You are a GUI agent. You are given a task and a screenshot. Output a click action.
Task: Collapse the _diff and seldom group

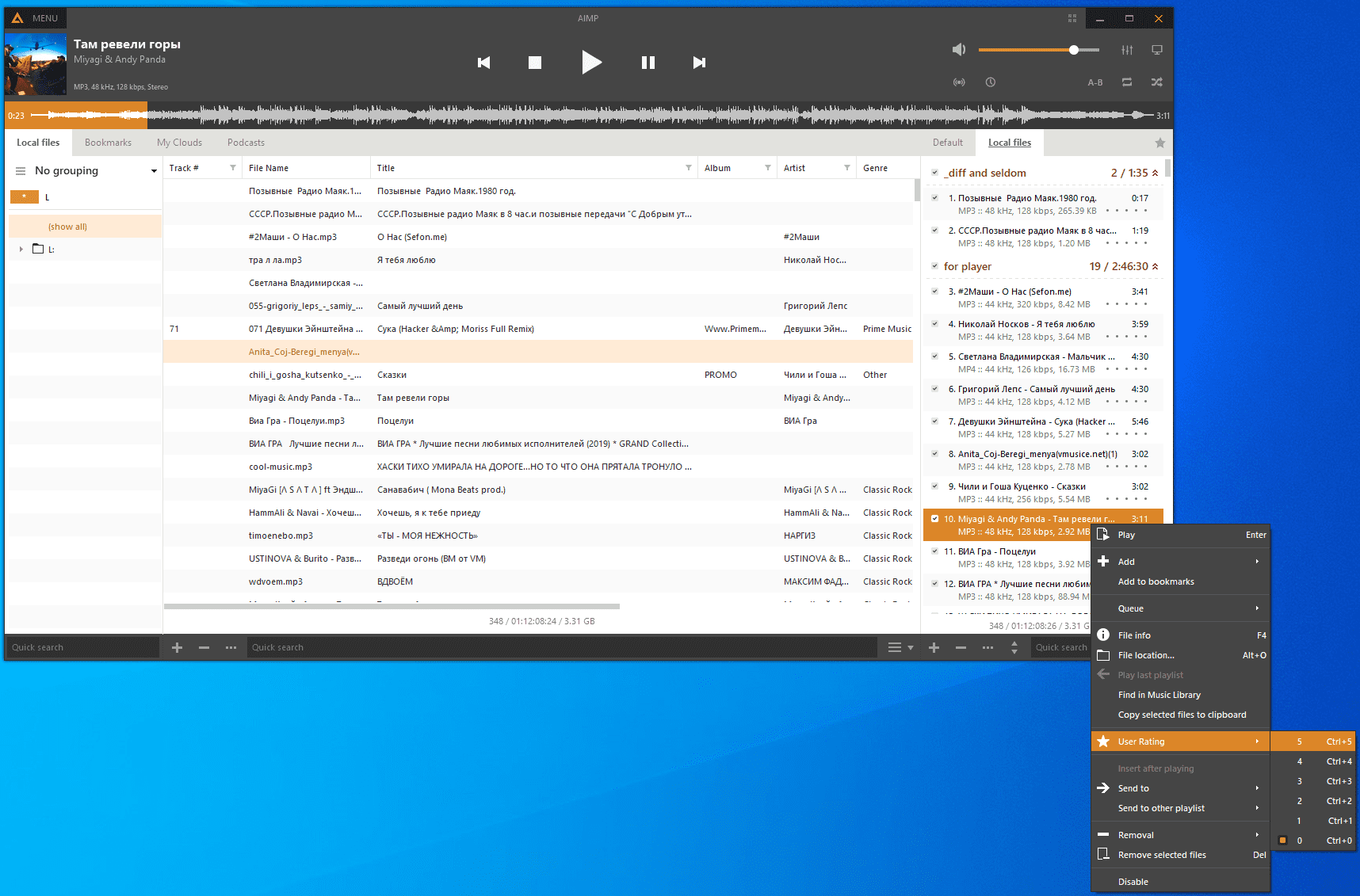(1156, 173)
